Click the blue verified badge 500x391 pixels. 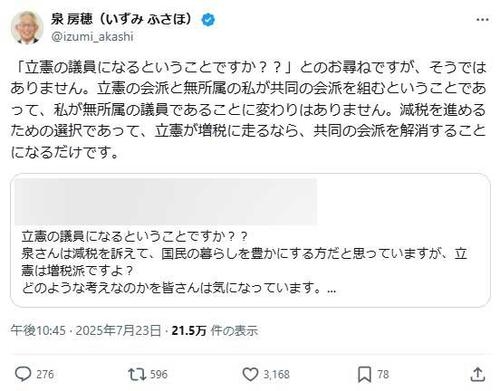(208, 20)
